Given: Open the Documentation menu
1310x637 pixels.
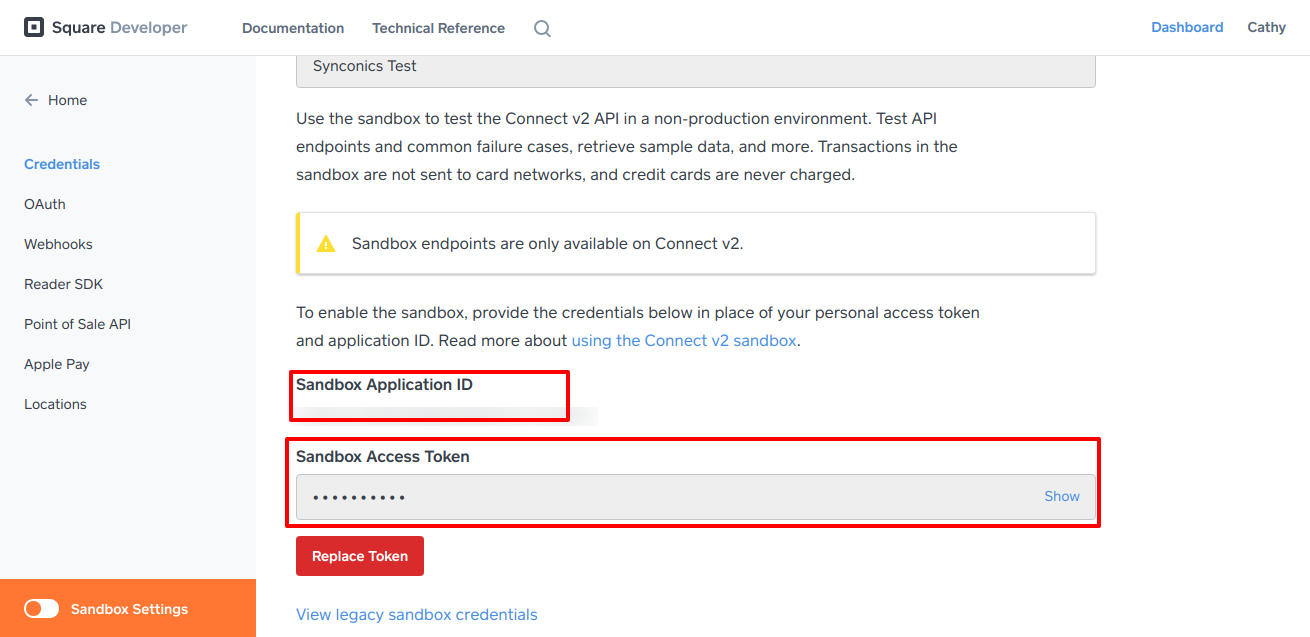Looking at the screenshot, I should [293, 28].
